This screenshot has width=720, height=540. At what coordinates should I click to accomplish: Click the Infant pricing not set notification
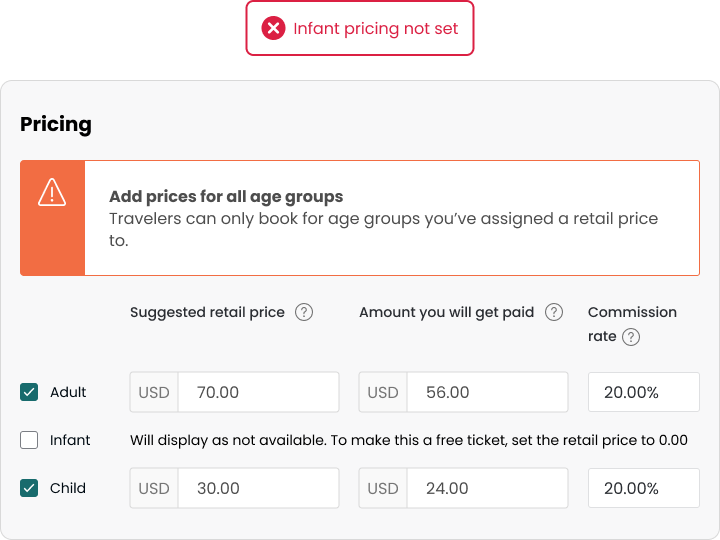tap(375, 28)
